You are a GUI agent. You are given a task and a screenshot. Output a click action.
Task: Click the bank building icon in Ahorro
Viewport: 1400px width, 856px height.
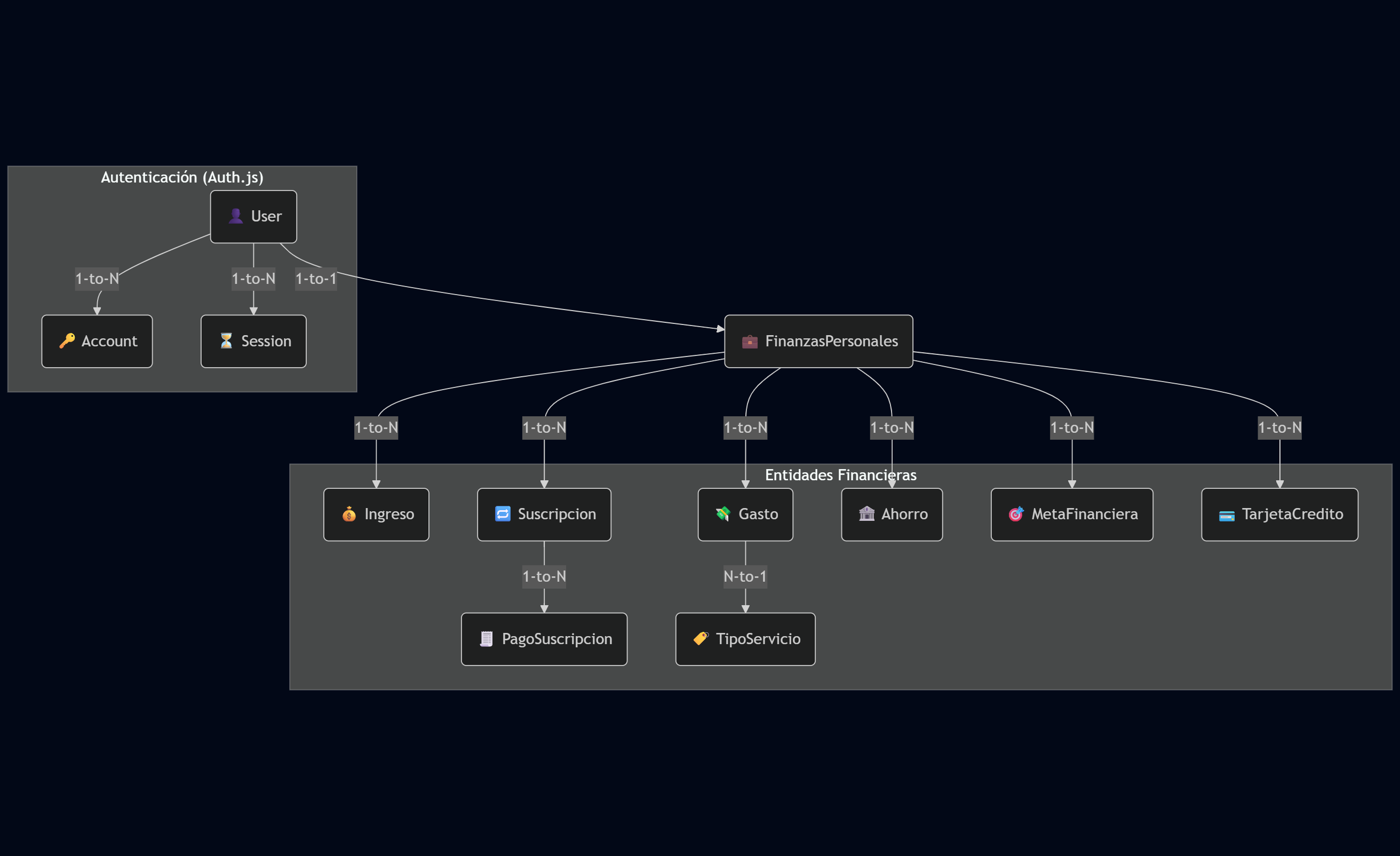866,514
